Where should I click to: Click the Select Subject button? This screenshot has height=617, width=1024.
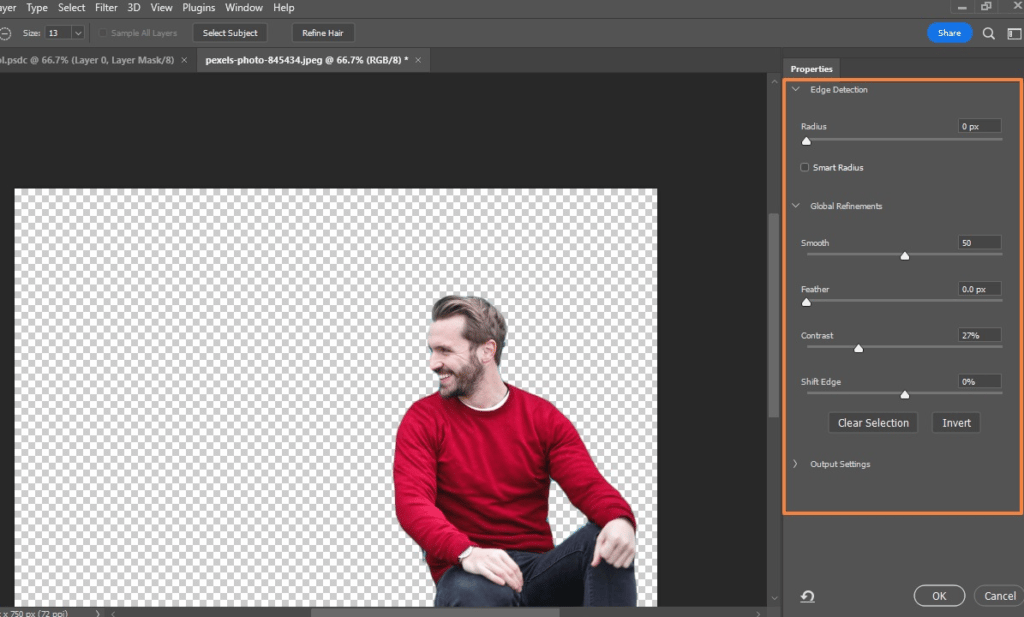230,33
